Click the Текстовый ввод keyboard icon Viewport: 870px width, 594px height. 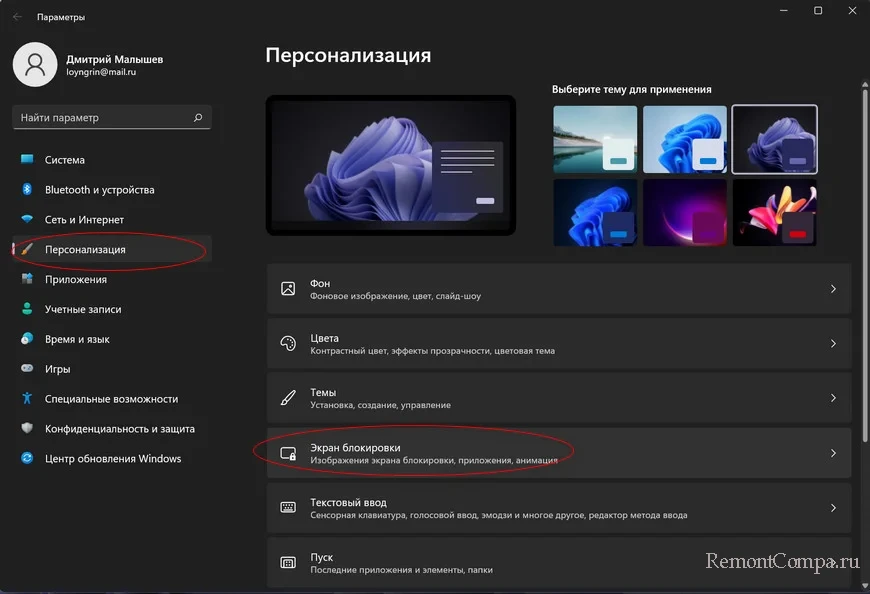(x=288, y=508)
